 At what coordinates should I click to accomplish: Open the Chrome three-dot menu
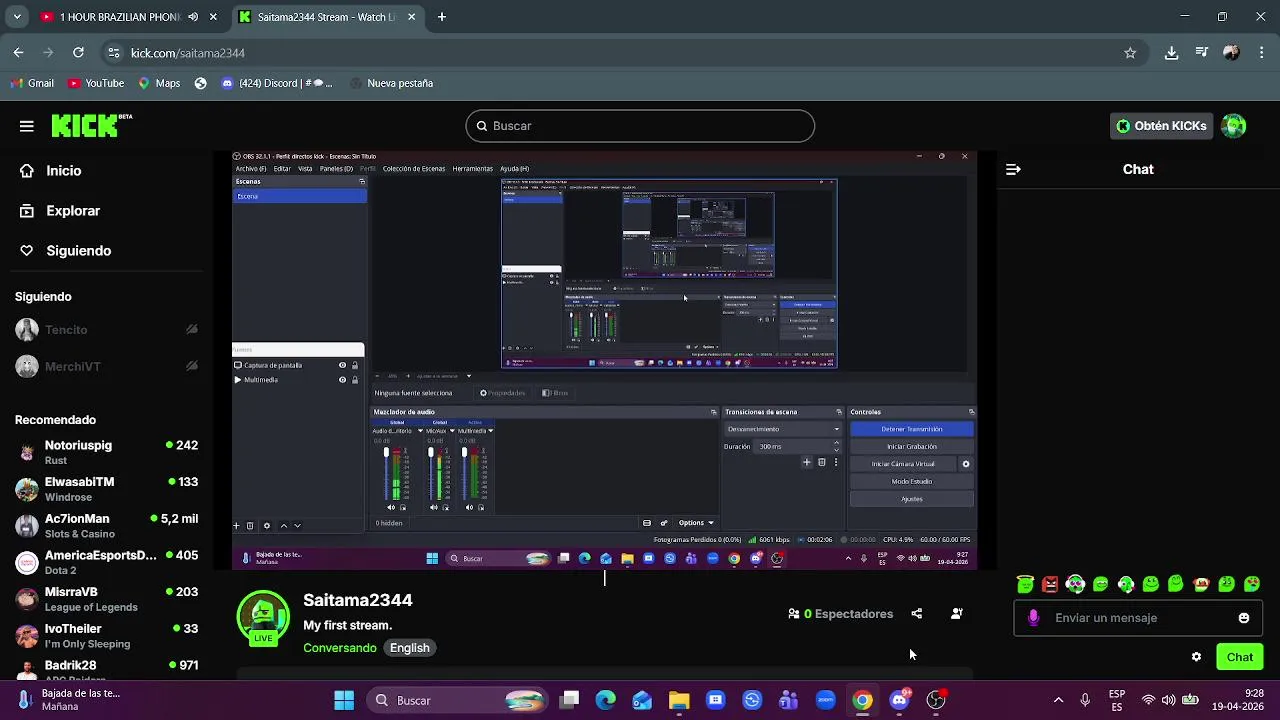tap(1260, 53)
